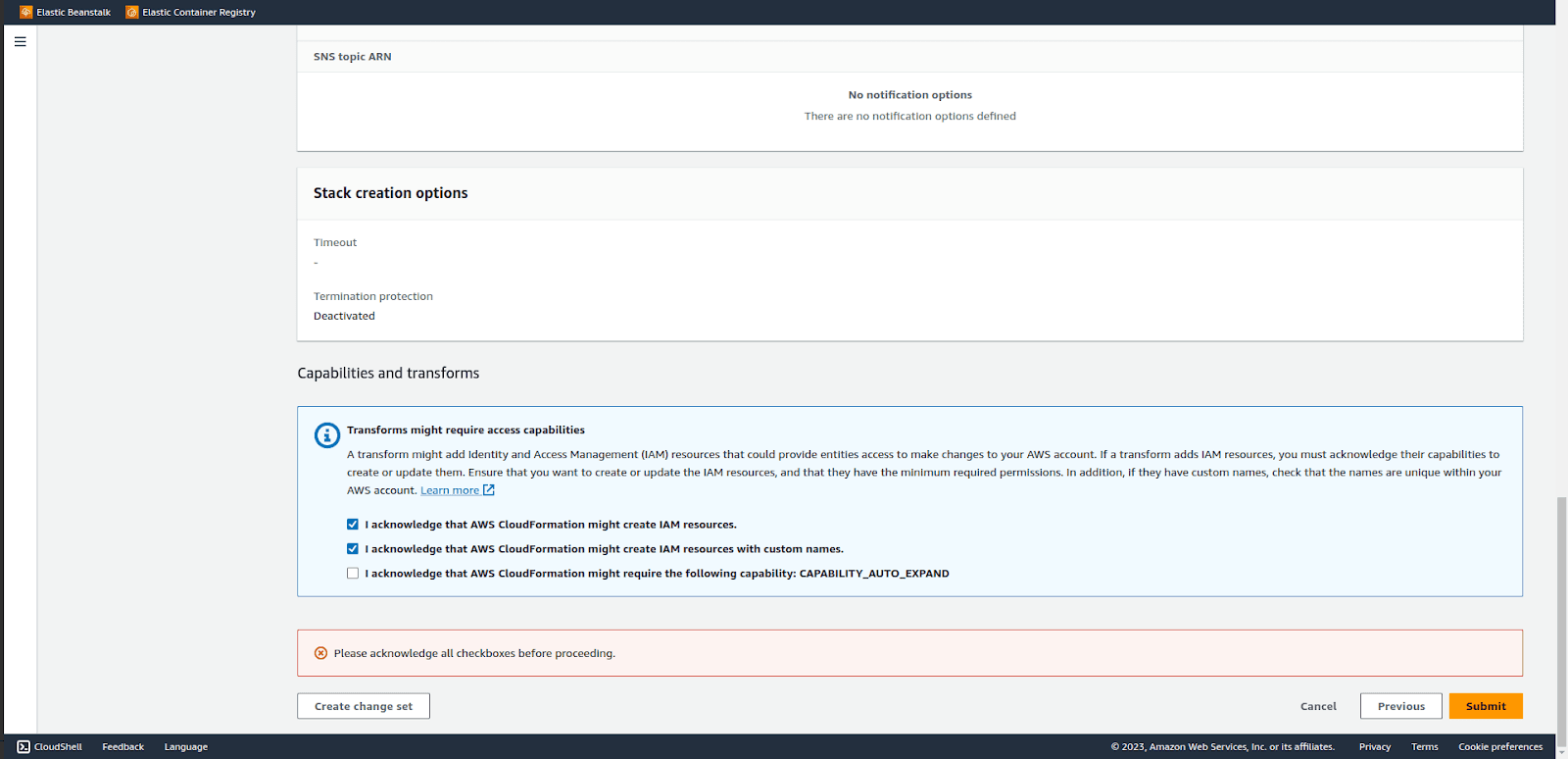Image resolution: width=1568 pixels, height=759 pixels.
Task: Click the external link icon after Learn more
Action: (489, 490)
